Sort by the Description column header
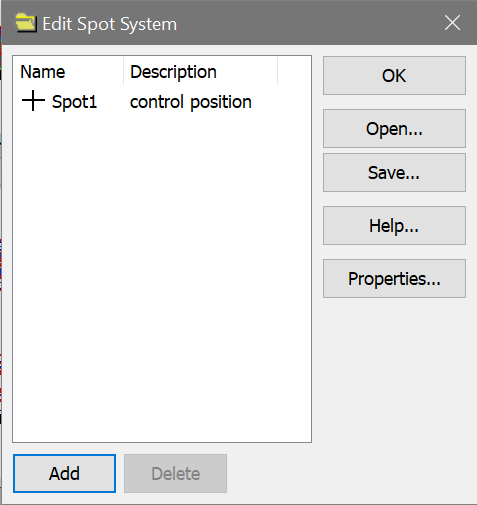Screen dimensions: 477x505 coord(200,72)
